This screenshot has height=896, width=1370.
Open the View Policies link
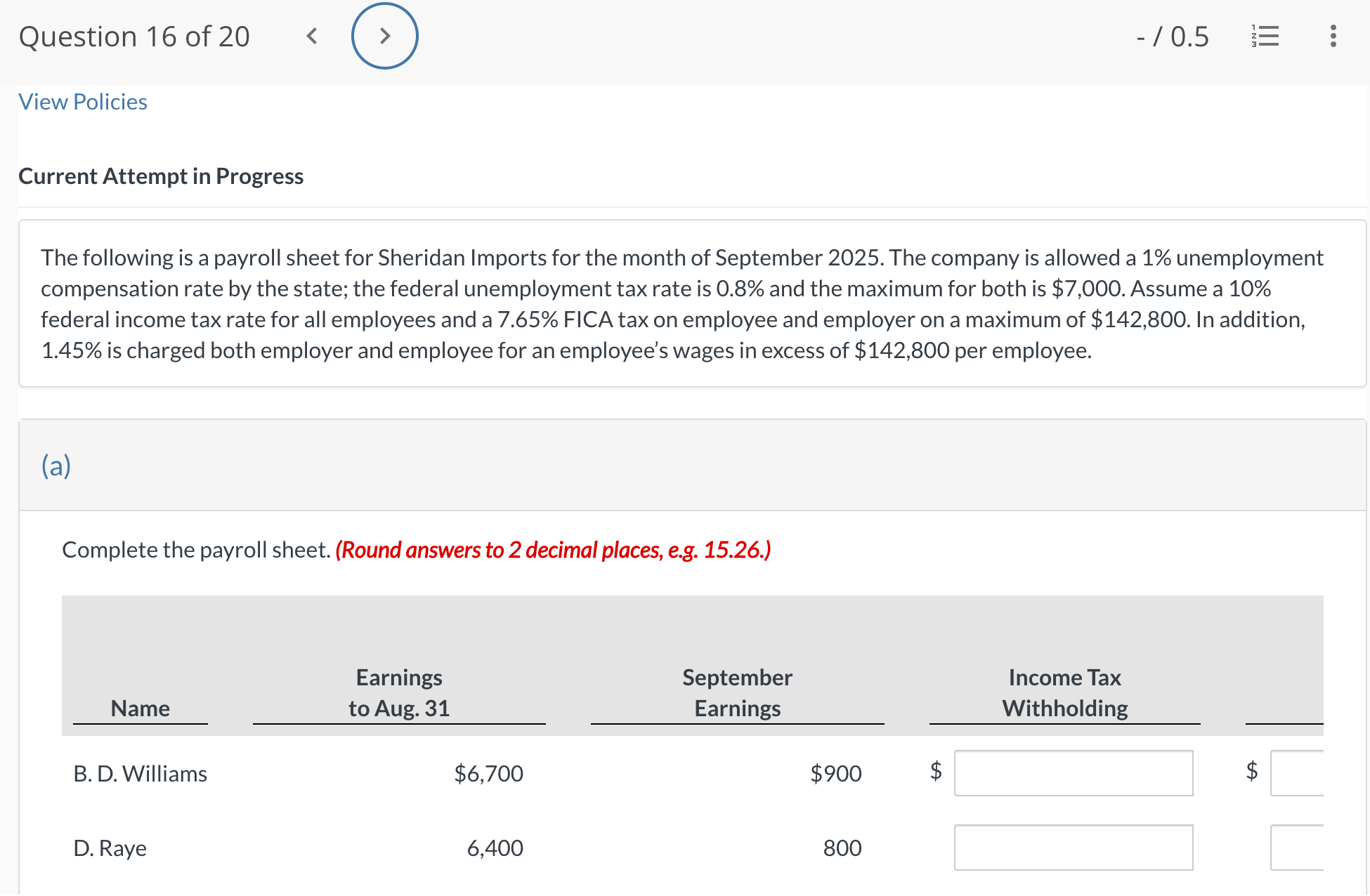(x=82, y=102)
